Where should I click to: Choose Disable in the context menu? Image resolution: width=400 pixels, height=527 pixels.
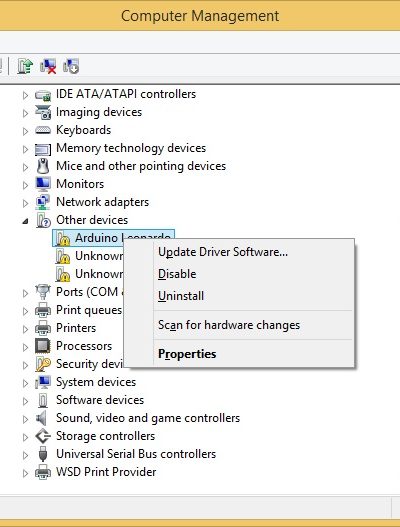pos(177,274)
